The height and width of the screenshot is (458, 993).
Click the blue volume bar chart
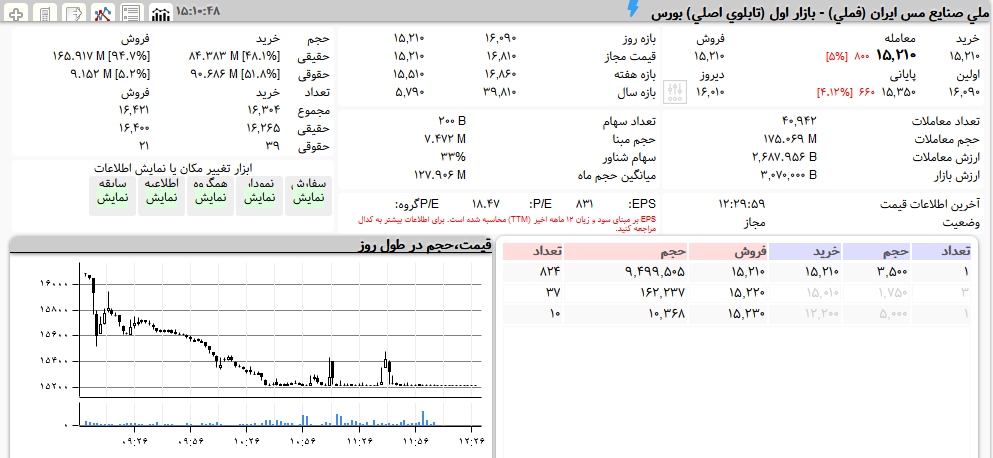[281, 414]
